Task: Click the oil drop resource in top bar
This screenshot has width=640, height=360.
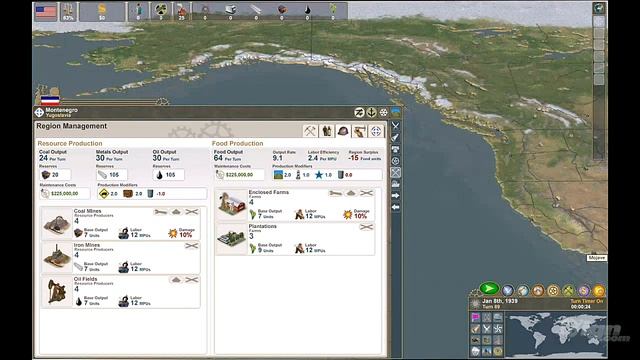Action: 307,9
